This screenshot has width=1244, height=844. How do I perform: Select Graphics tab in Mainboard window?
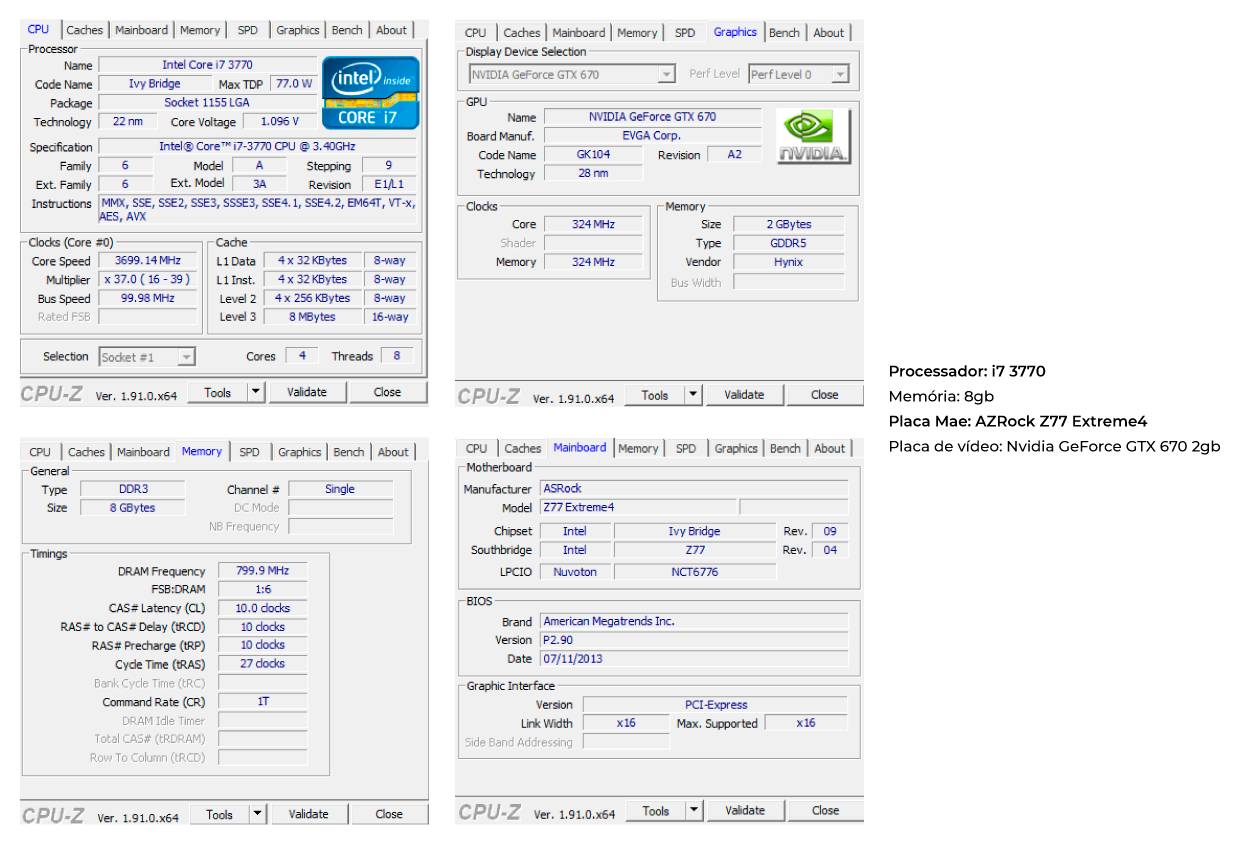736,449
